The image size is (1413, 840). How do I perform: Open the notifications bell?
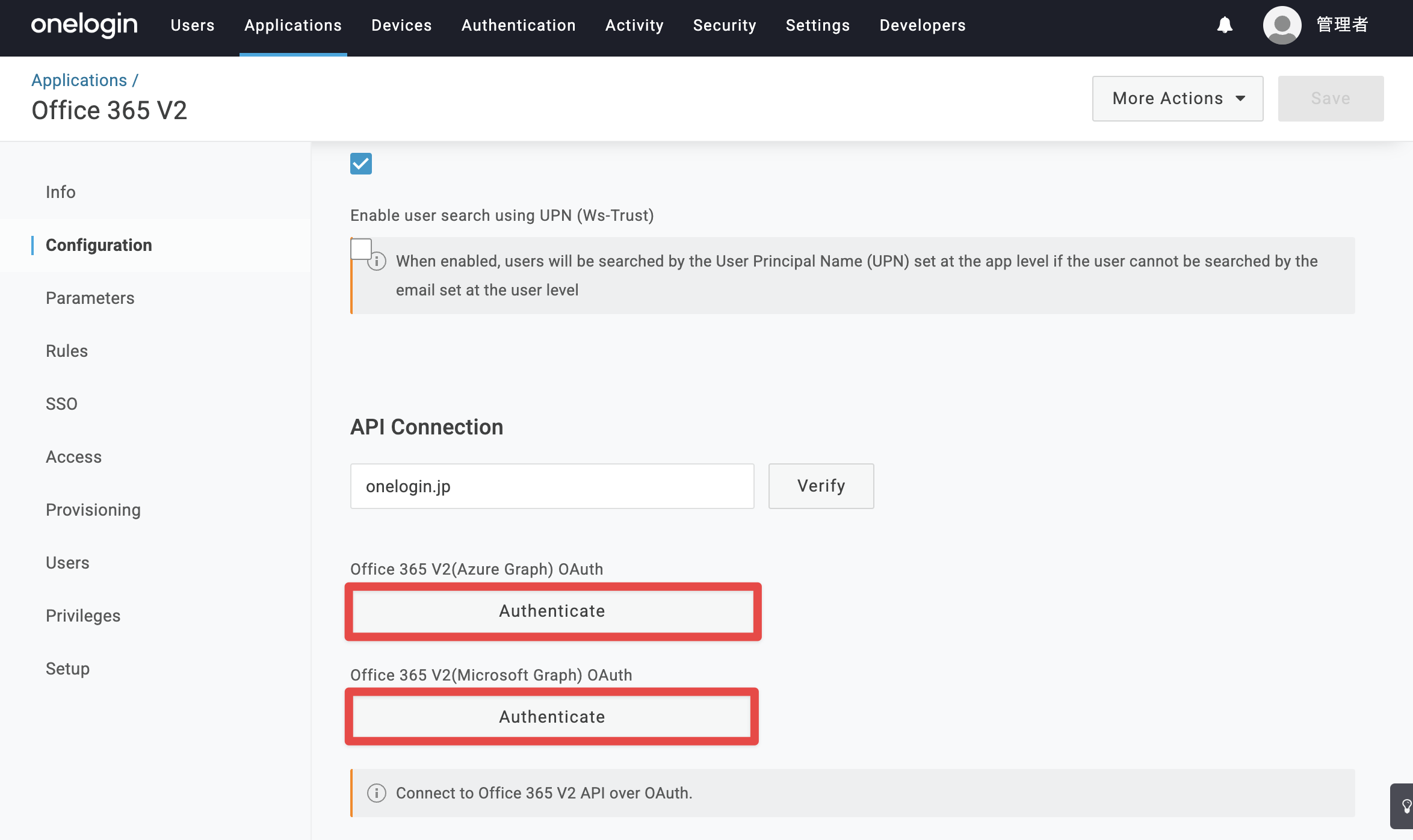[1225, 25]
